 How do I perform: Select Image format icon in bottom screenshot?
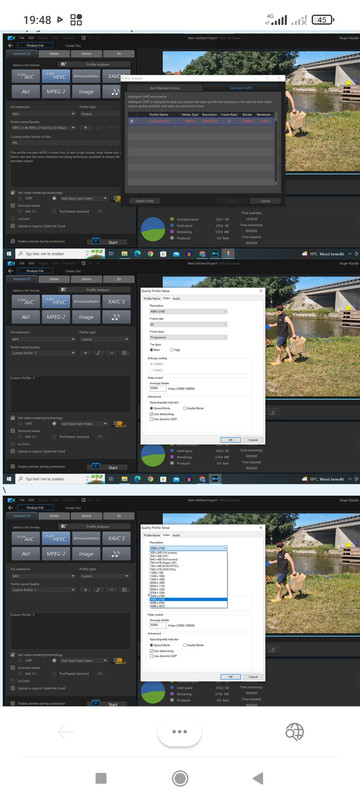(x=86, y=554)
